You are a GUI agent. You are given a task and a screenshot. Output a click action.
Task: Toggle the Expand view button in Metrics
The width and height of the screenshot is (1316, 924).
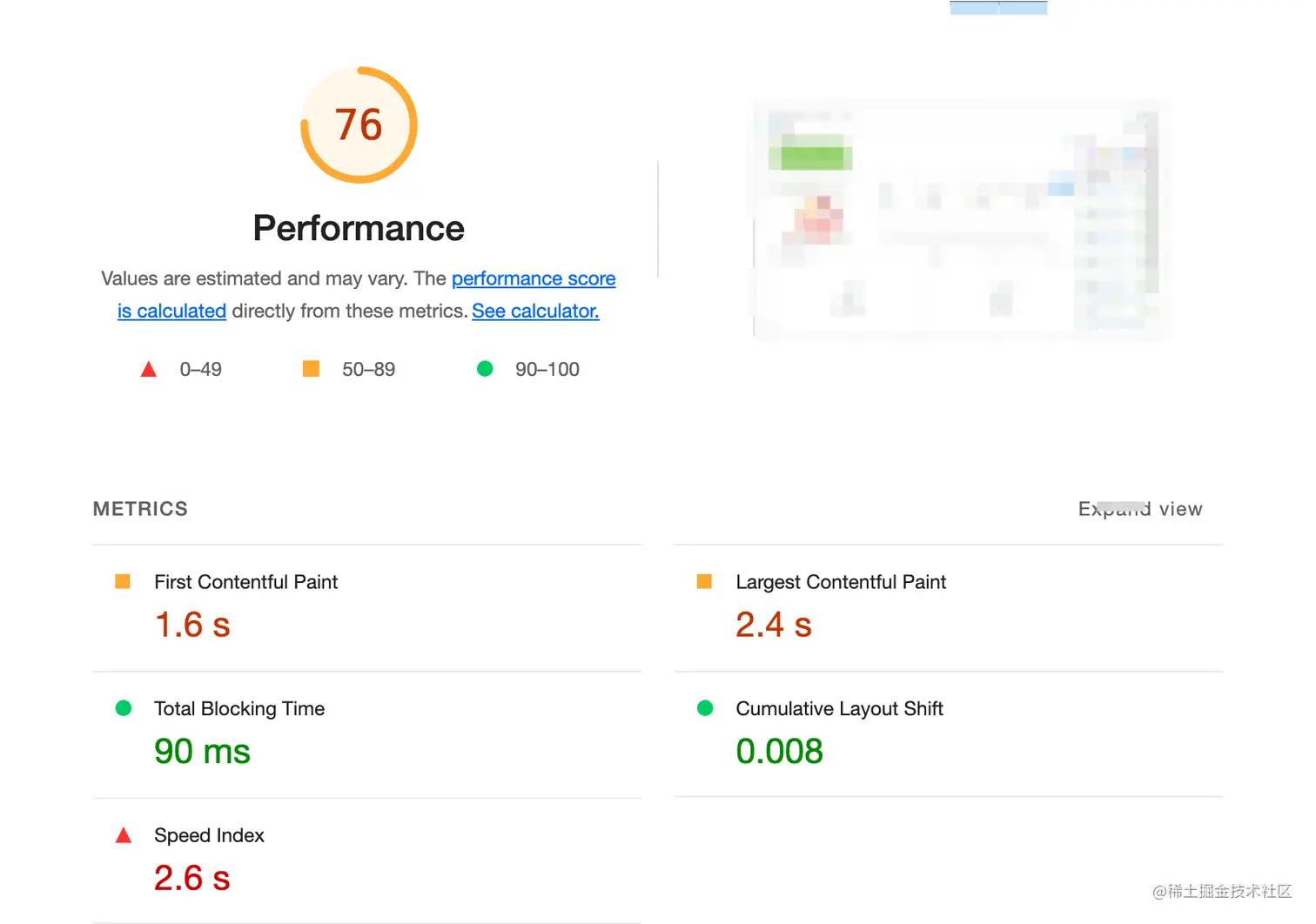(1140, 509)
